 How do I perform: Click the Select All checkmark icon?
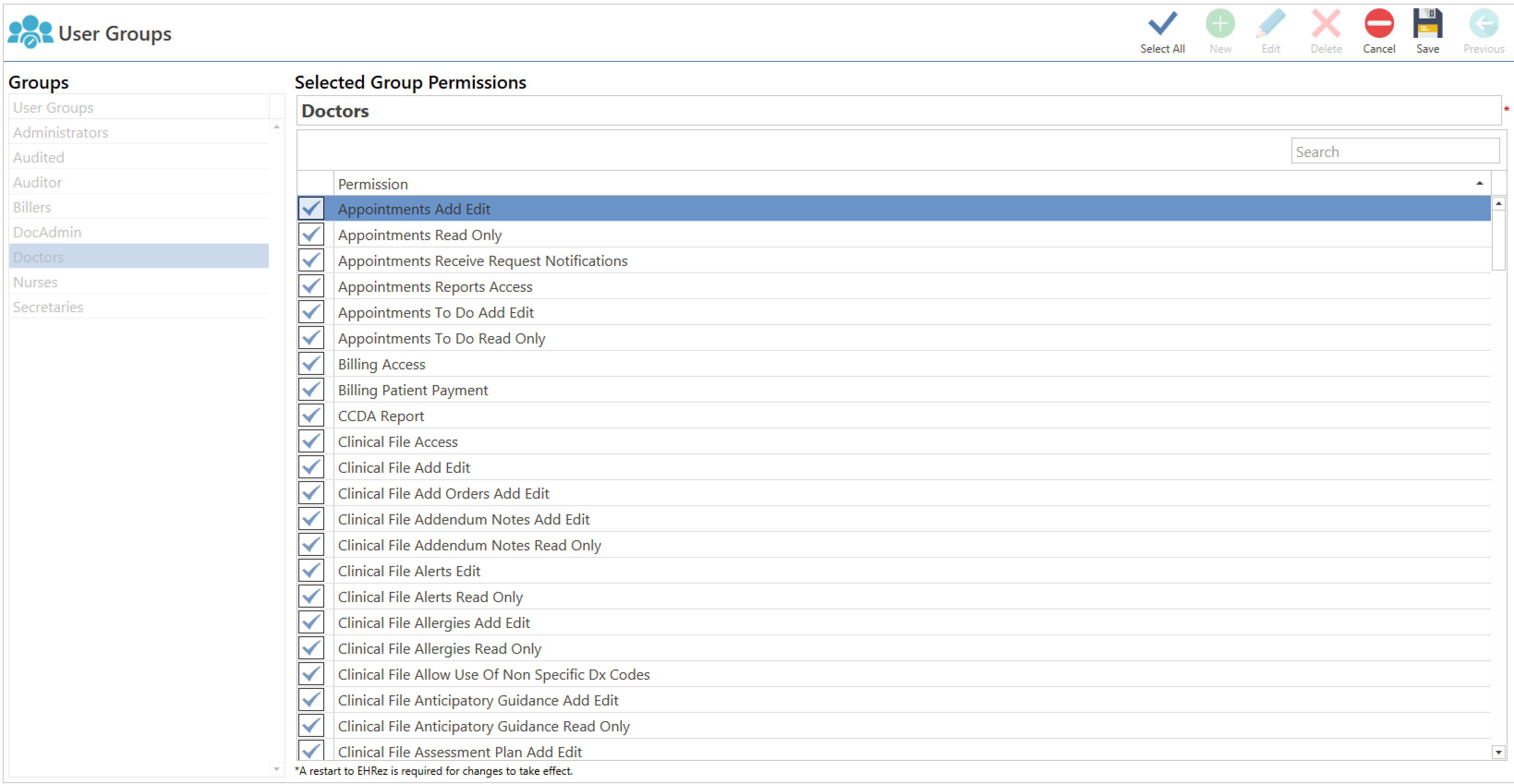[x=1162, y=24]
